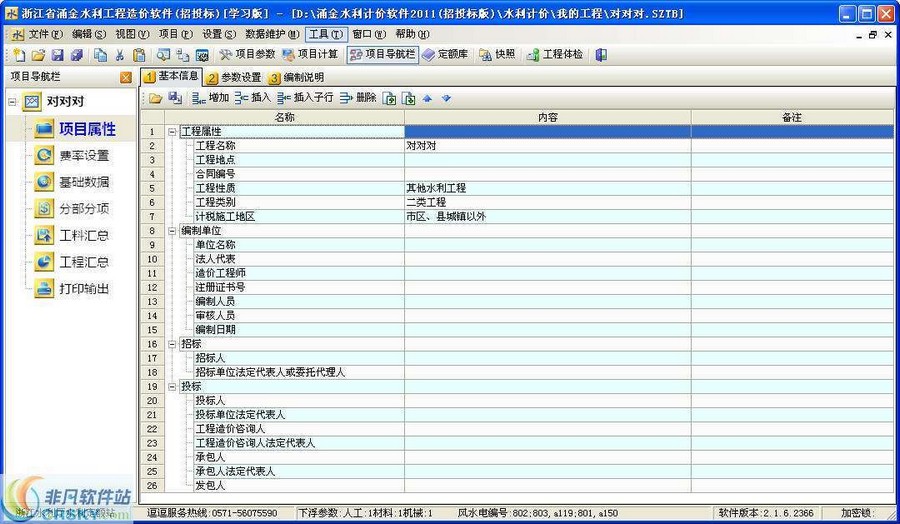
Task: Click the blue move down arrow
Action: 446,99
